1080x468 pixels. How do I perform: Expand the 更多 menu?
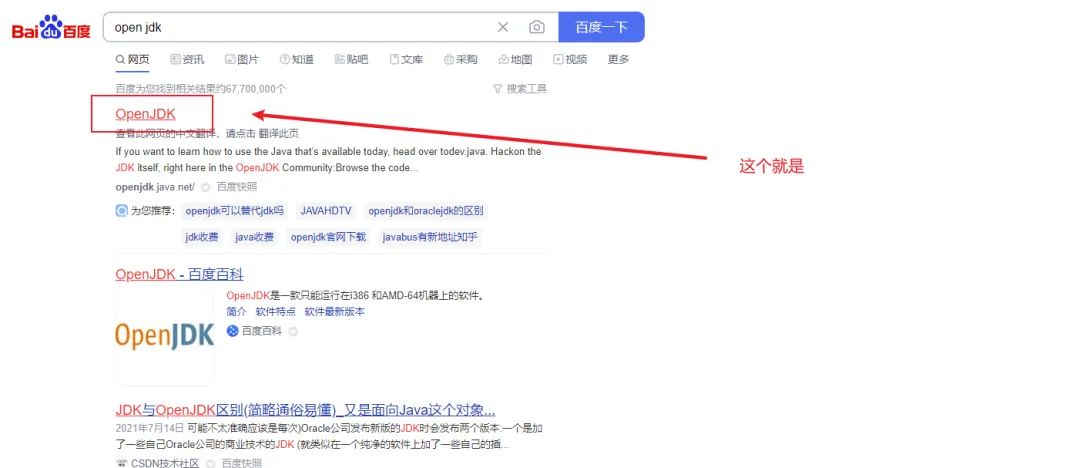tap(619, 60)
